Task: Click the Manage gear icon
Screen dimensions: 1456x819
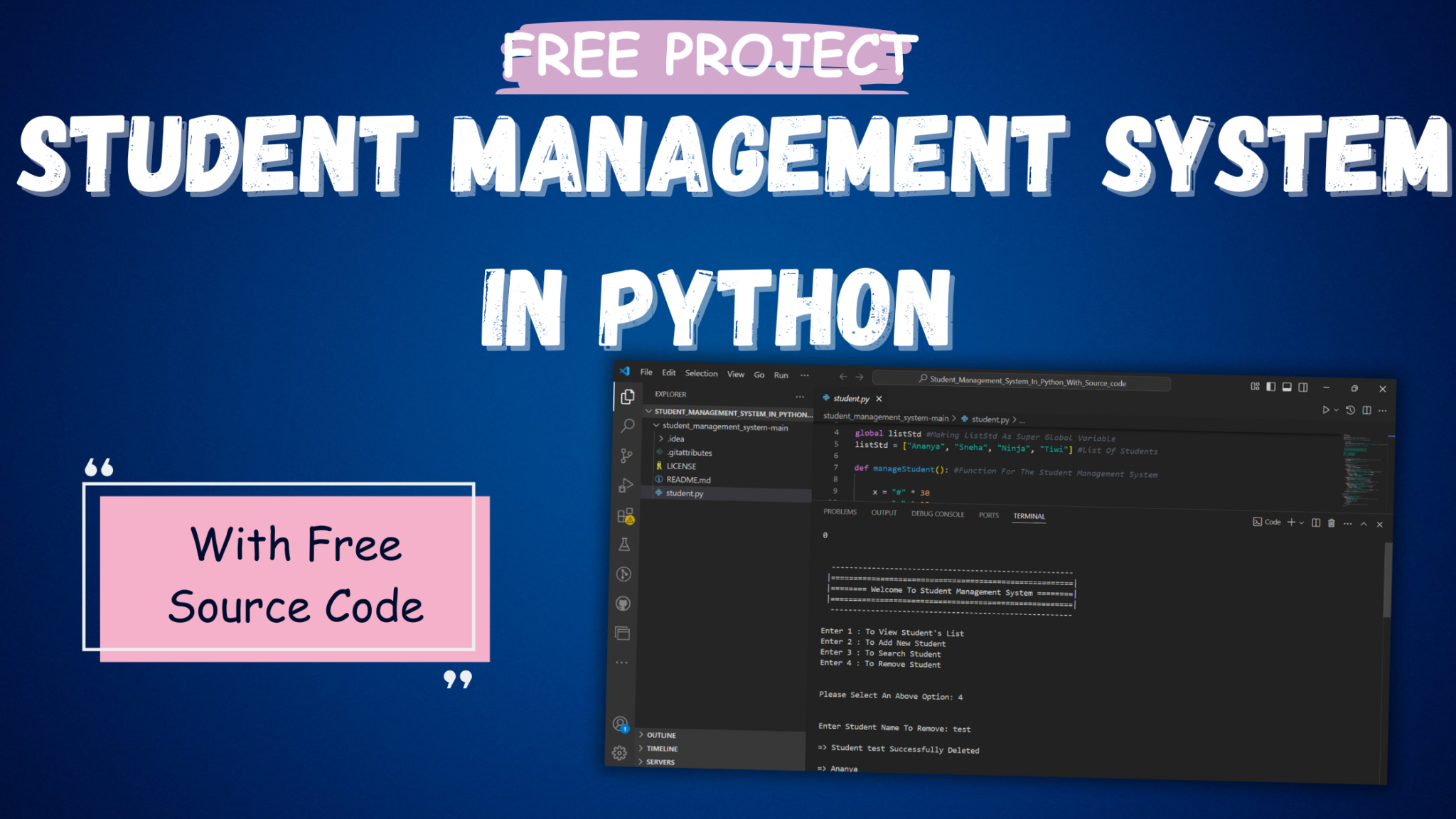Action: [x=619, y=753]
